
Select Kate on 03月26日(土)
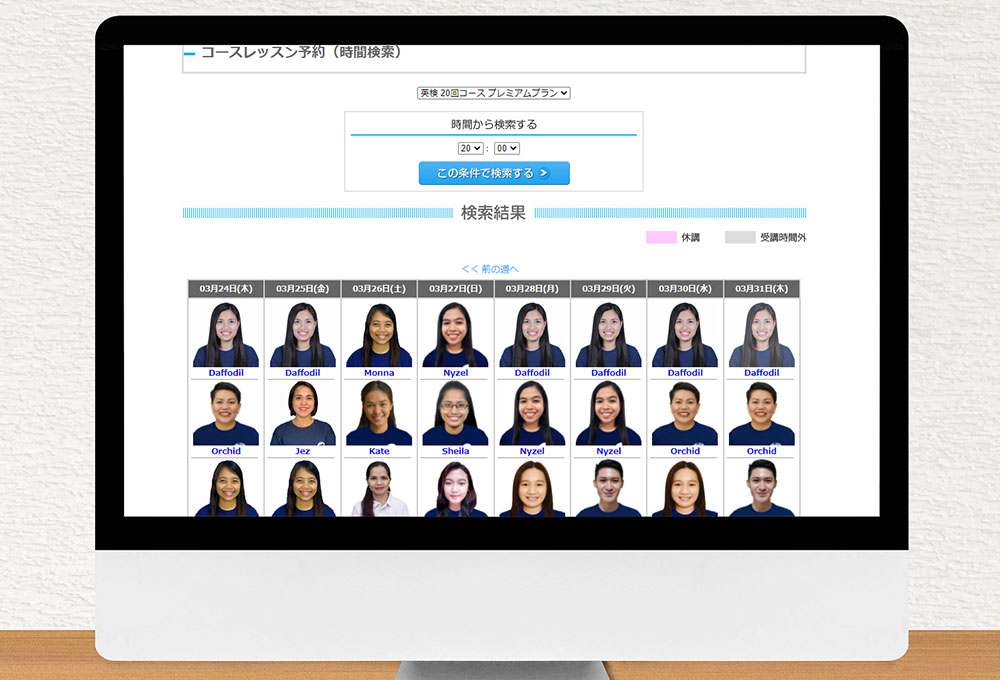(x=378, y=451)
